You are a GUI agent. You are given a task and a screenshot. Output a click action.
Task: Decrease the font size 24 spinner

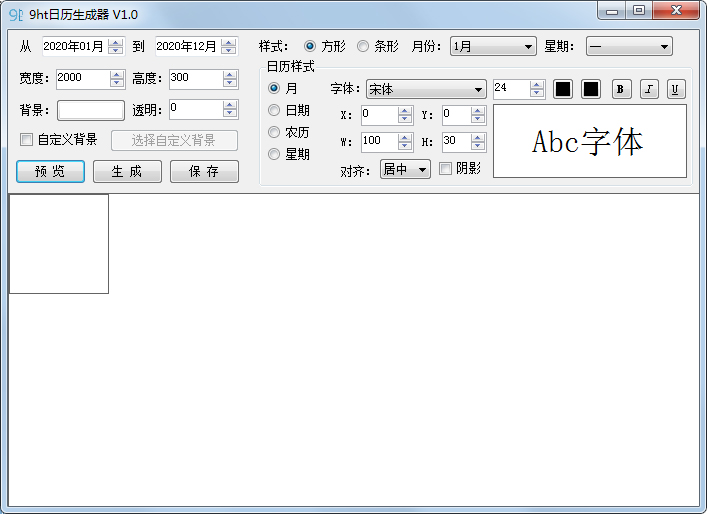coord(537,93)
